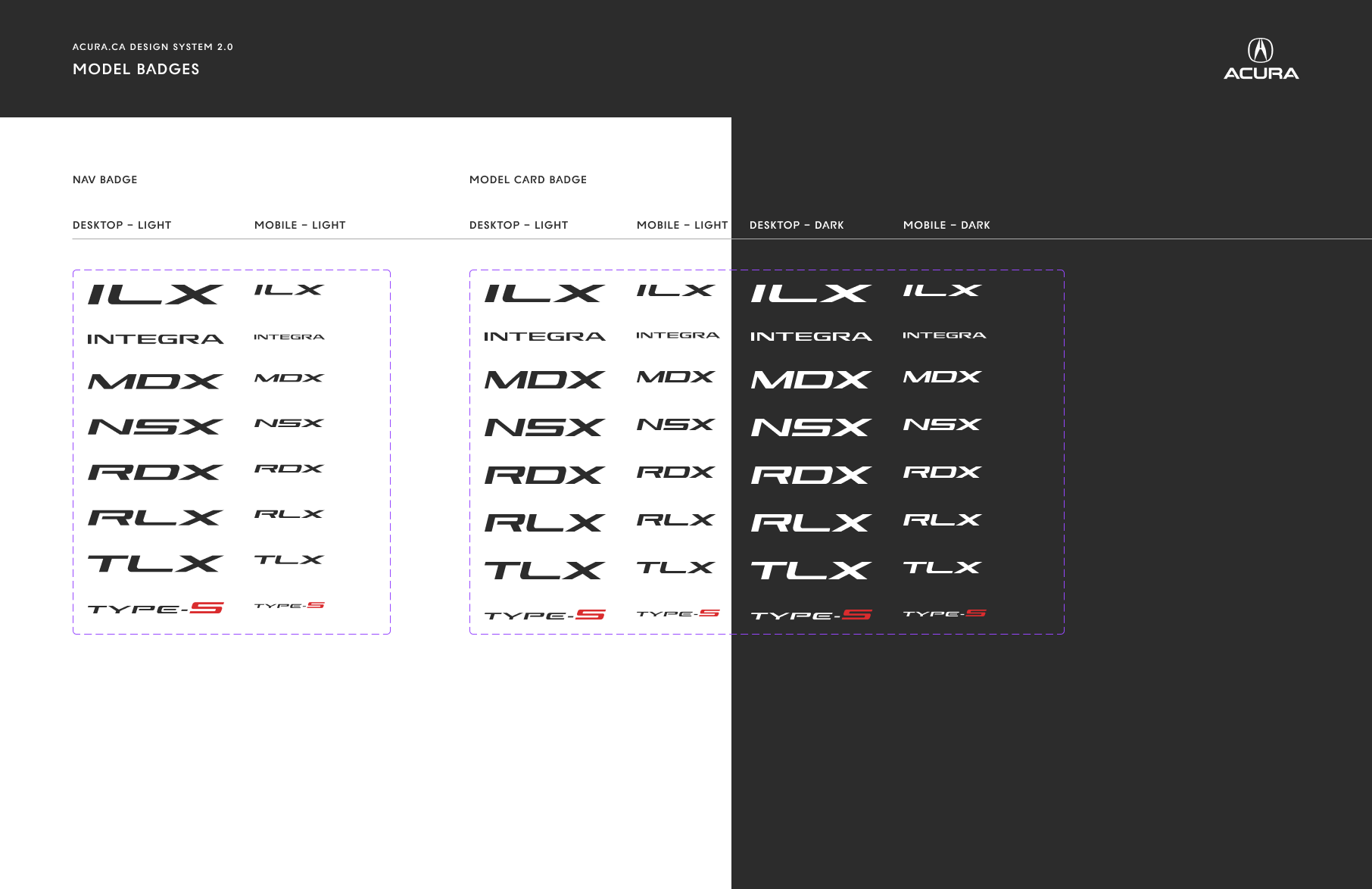
Task: Click the 'DESKTOP – DARK' column label
Action: (x=797, y=225)
